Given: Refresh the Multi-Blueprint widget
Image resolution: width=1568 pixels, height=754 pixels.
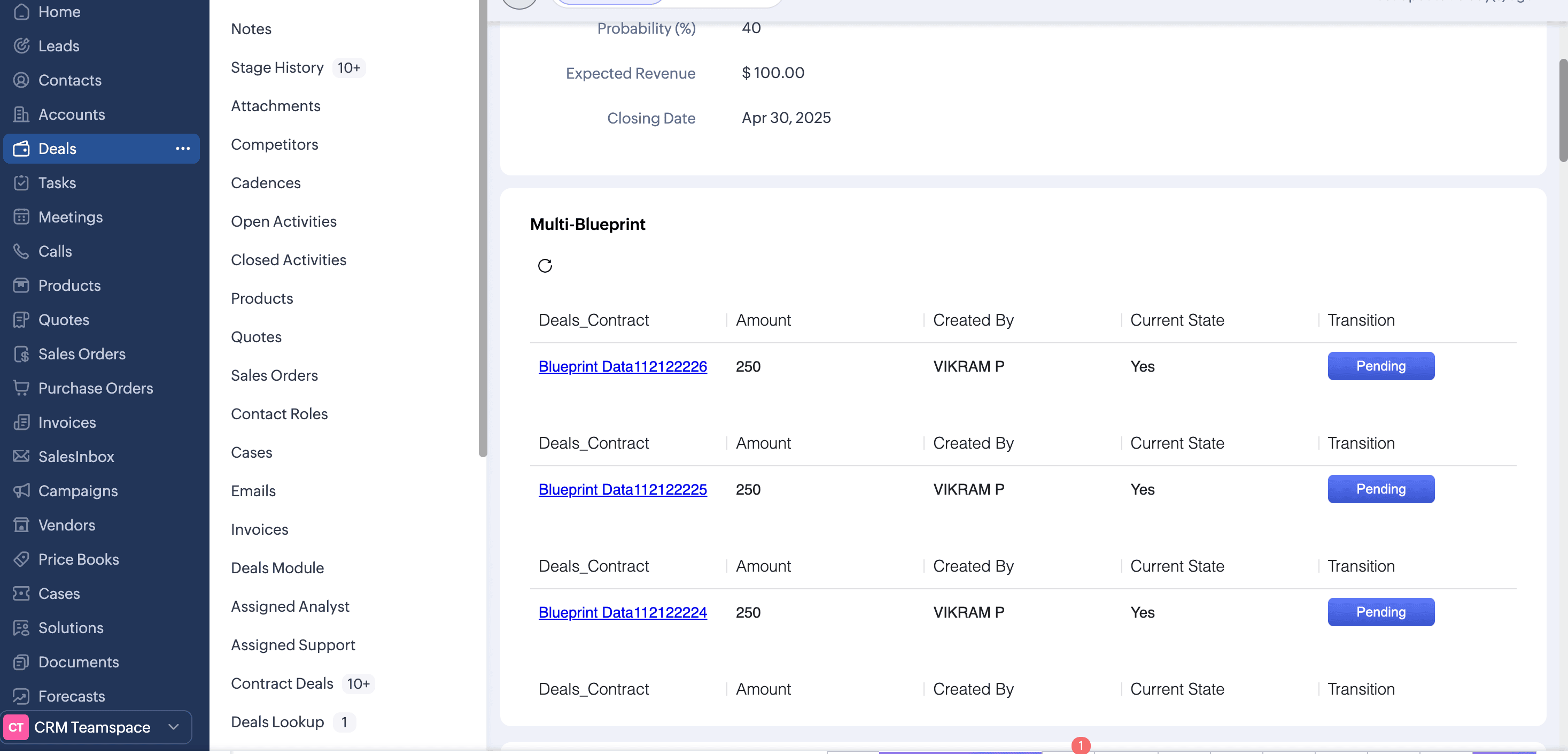Looking at the screenshot, I should [x=545, y=266].
